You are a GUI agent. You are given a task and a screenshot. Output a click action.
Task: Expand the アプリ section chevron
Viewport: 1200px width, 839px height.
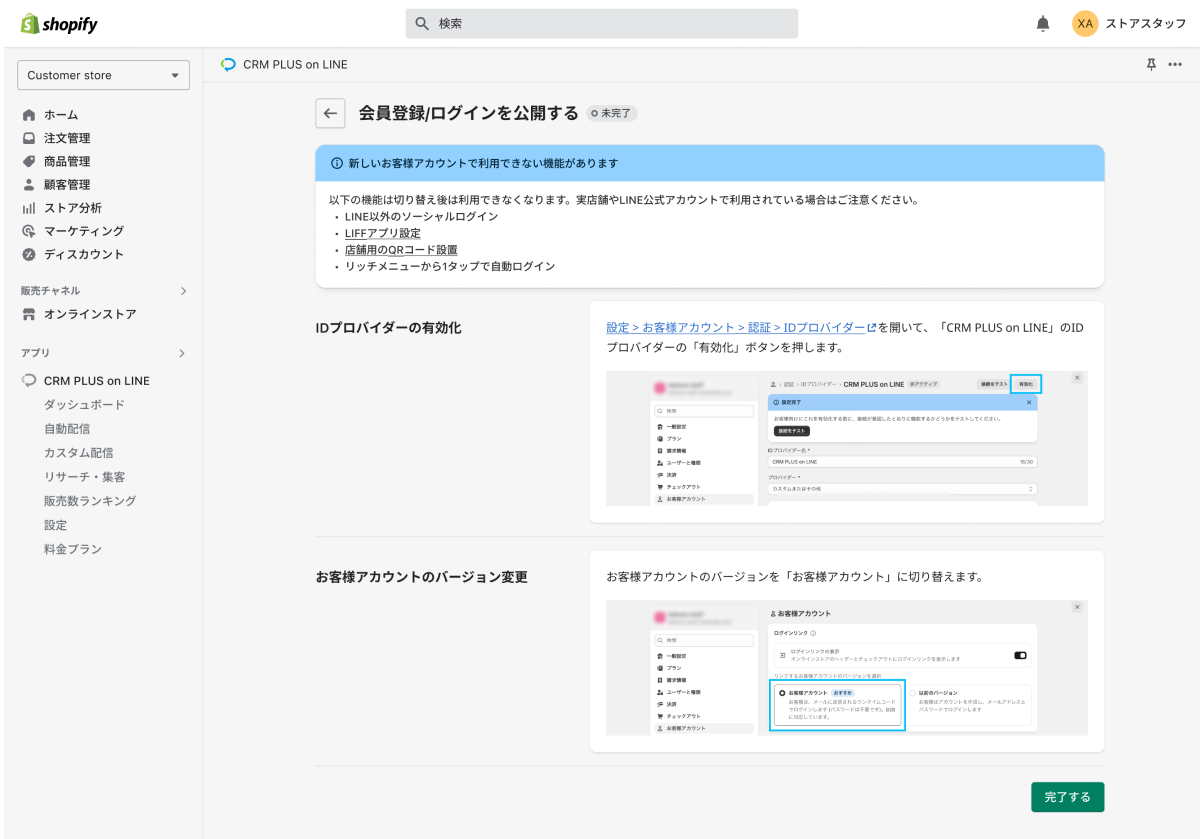[183, 353]
